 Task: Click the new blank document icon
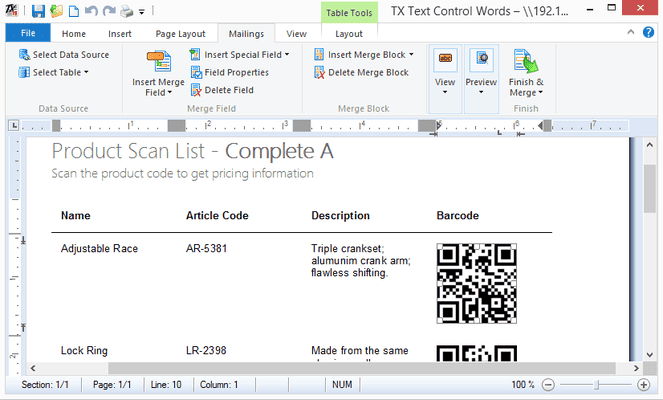point(74,12)
